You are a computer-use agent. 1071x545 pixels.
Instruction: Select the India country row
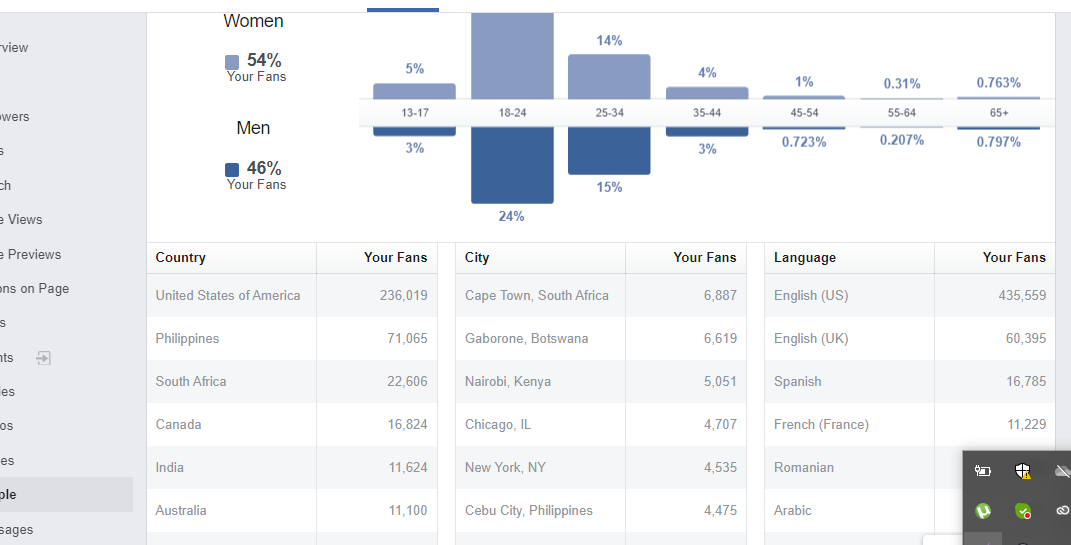click(292, 468)
